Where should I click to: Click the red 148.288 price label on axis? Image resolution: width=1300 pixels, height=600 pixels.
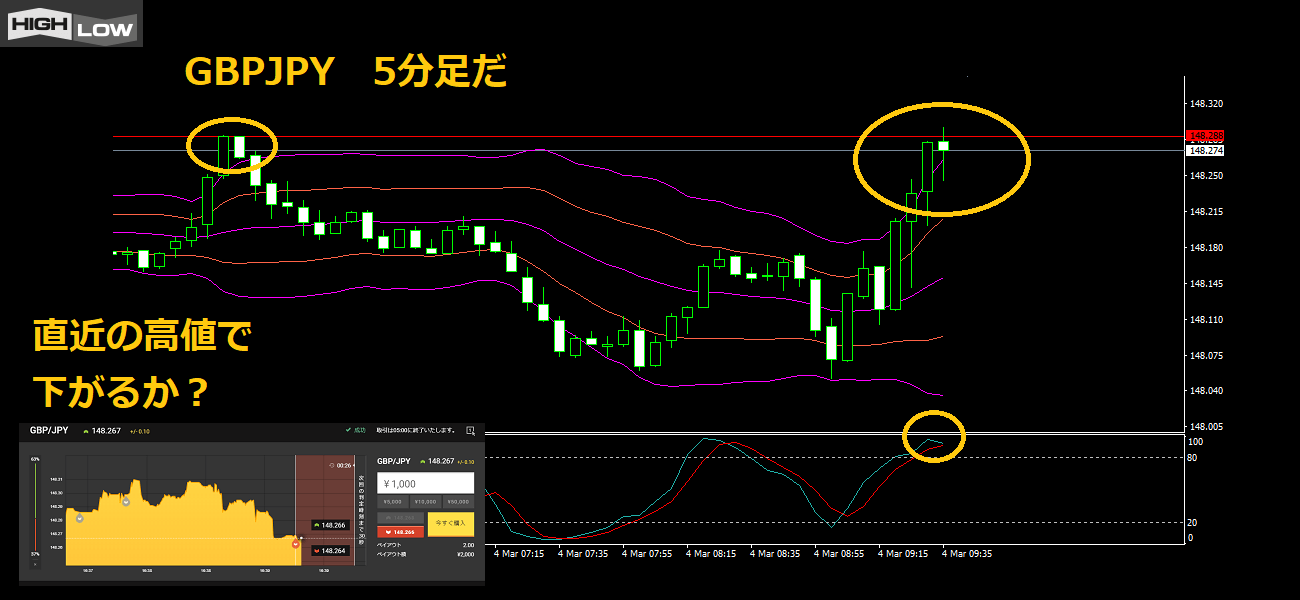[x=1204, y=135]
